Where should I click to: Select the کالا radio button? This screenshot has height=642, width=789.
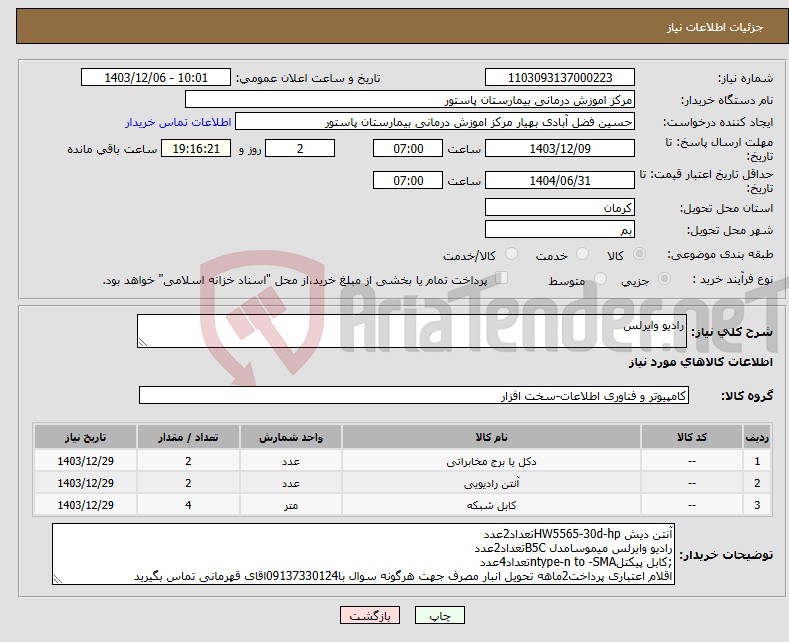click(639, 254)
